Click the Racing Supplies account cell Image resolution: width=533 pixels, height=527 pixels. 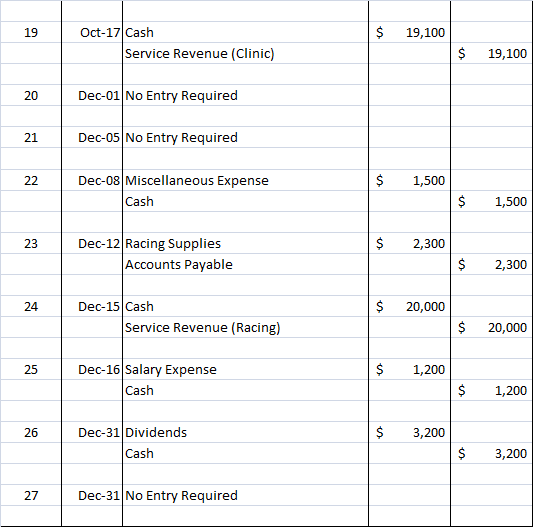tap(245, 243)
